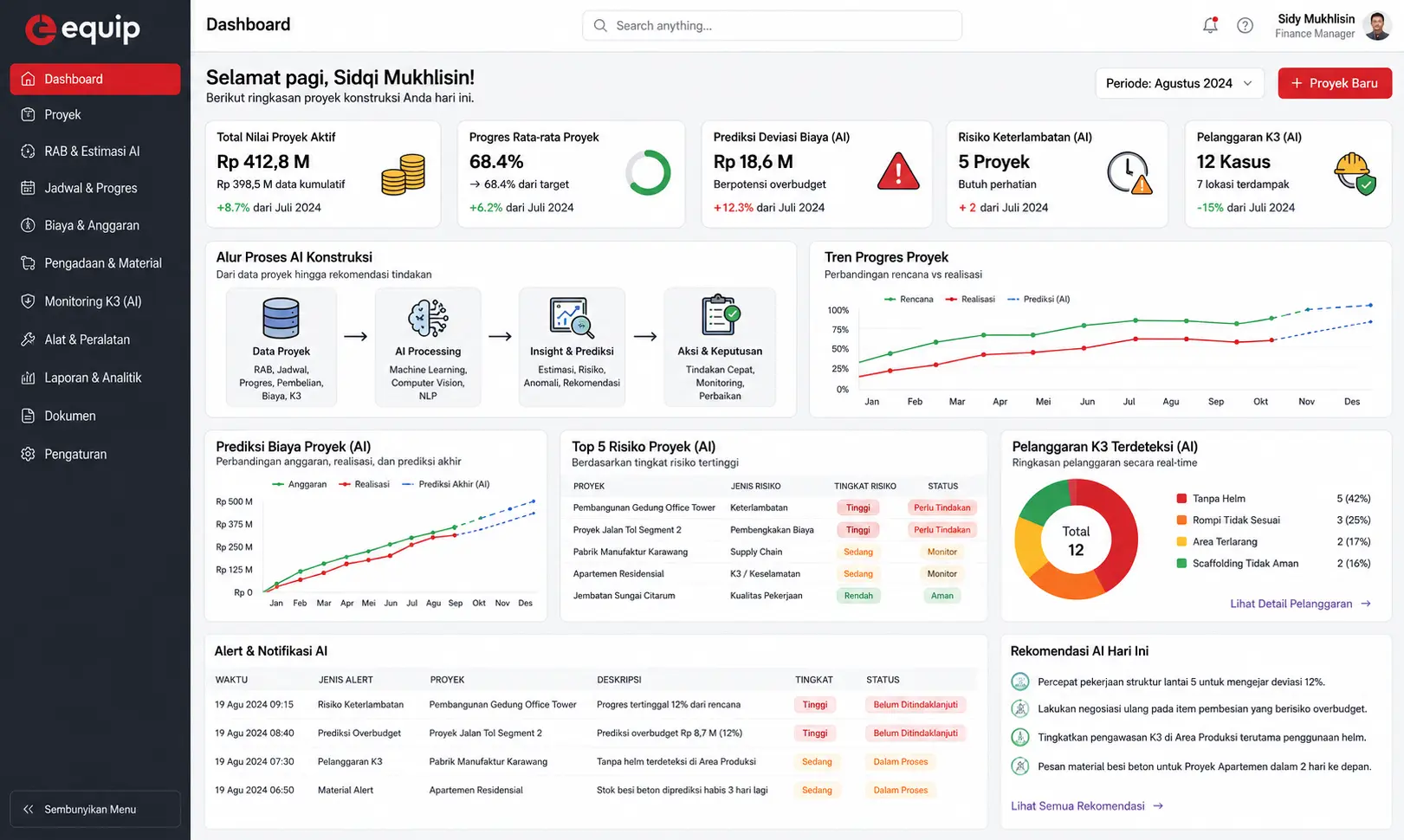Click Perlu Tindakan for Gedung Office Tower
The height and width of the screenshot is (840, 1404).
point(941,507)
